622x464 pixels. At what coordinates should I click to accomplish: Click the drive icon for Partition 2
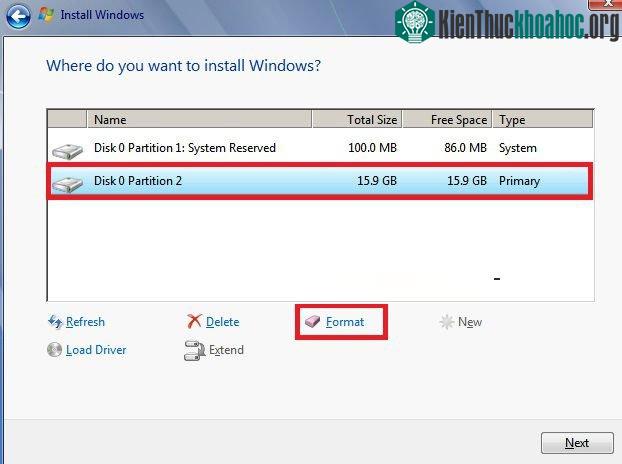67,184
